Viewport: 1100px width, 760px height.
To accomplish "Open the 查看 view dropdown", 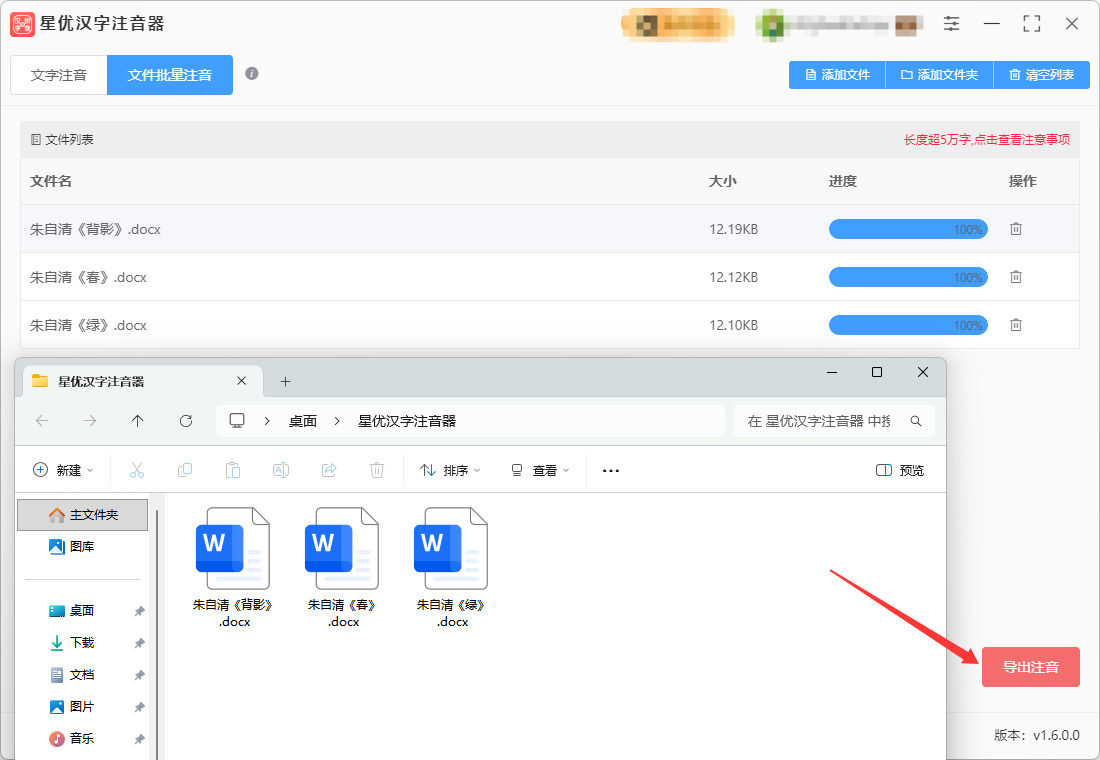I will (x=539, y=470).
